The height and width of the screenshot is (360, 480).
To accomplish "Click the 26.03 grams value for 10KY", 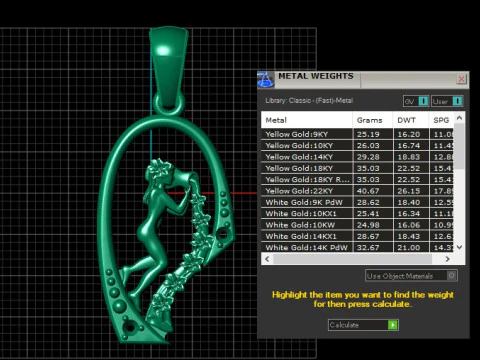I will [x=368, y=146].
